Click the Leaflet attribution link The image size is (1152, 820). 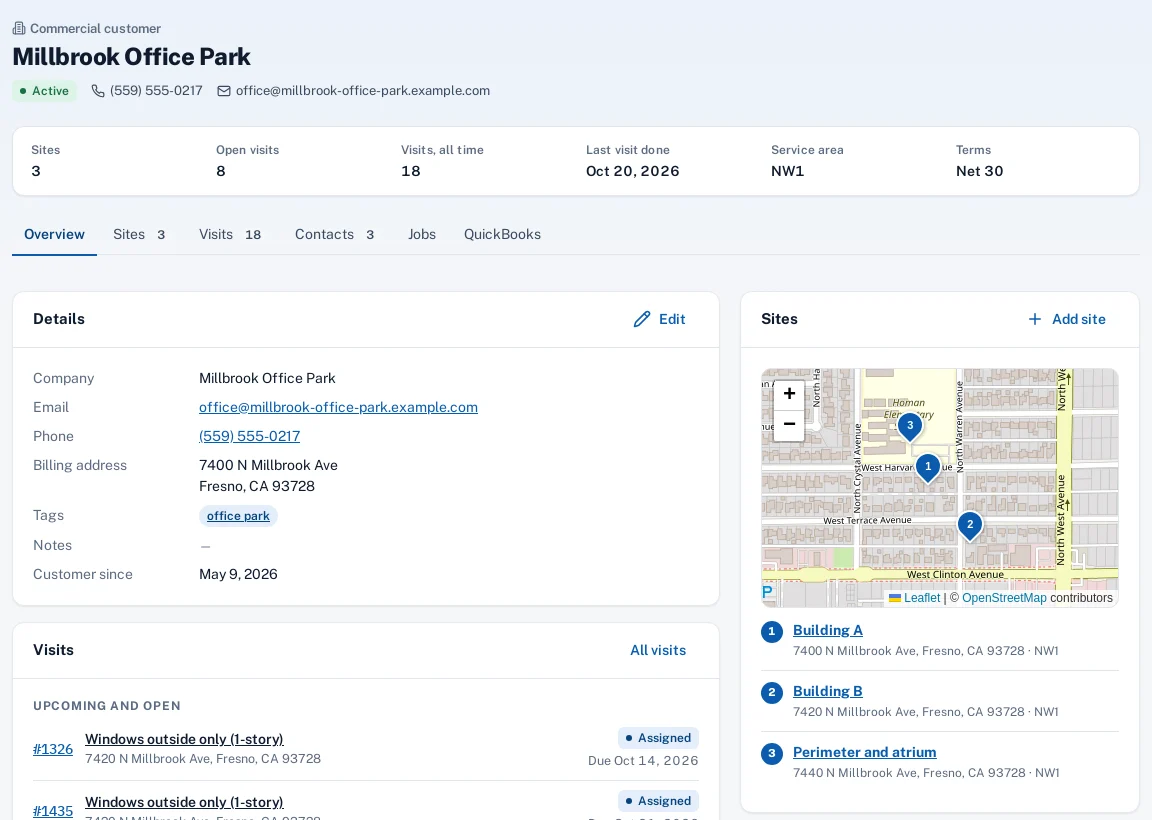[921, 598]
